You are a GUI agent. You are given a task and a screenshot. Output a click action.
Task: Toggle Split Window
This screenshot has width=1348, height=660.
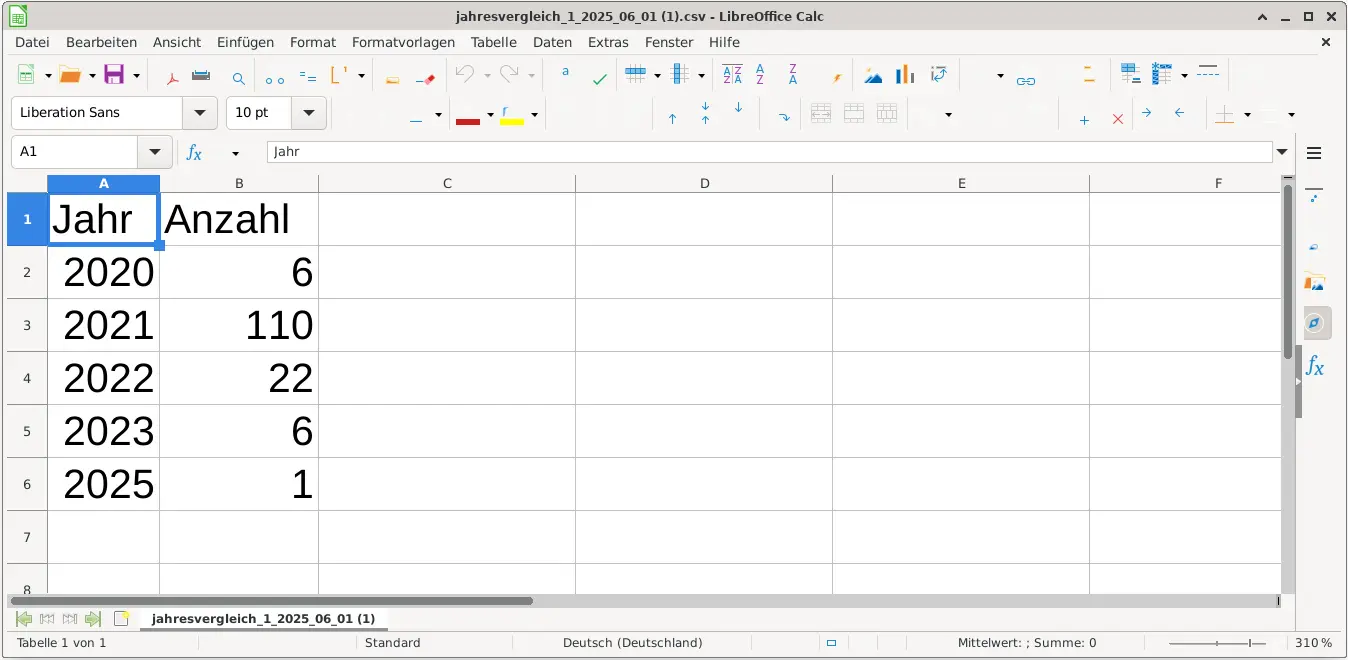pyautogui.click(x=1208, y=73)
